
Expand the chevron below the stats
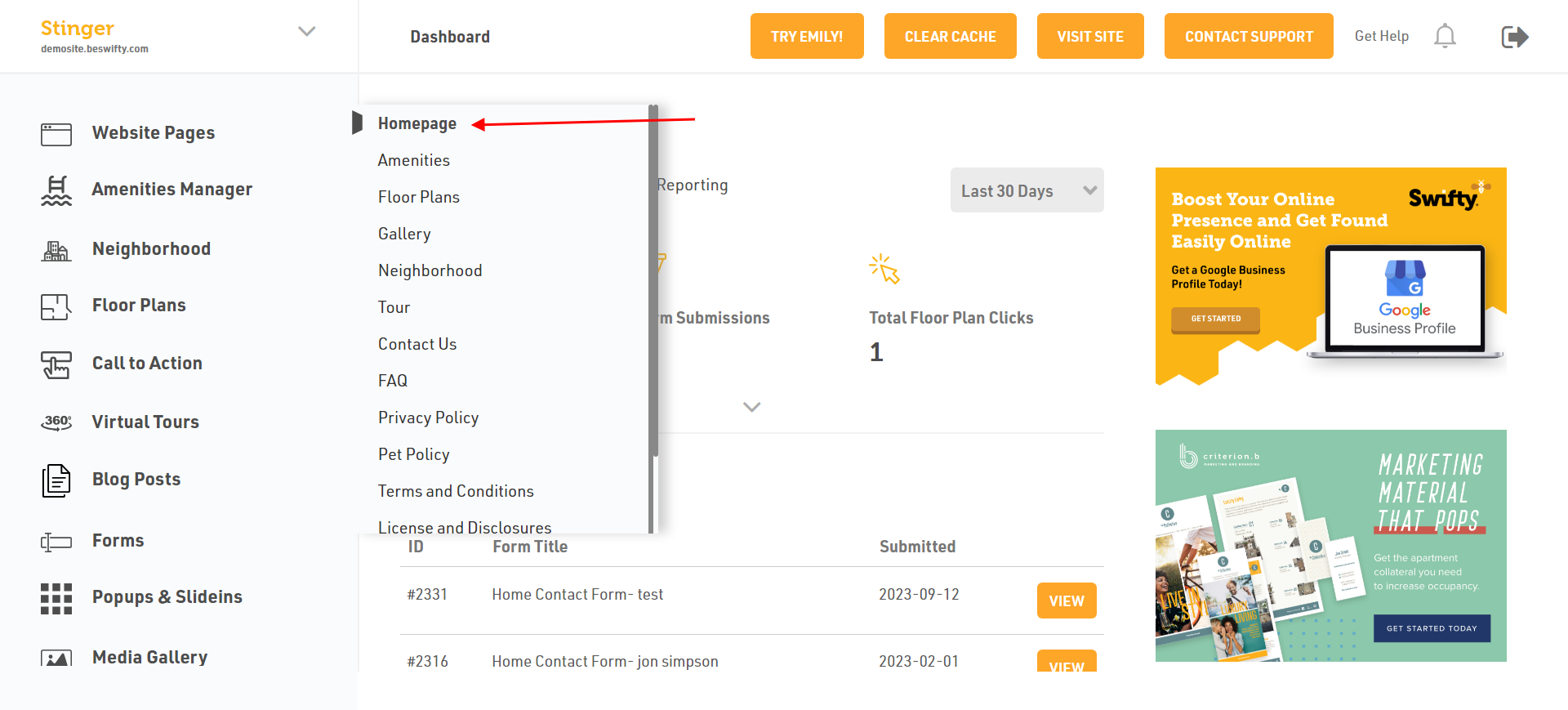[x=751, y=407]
